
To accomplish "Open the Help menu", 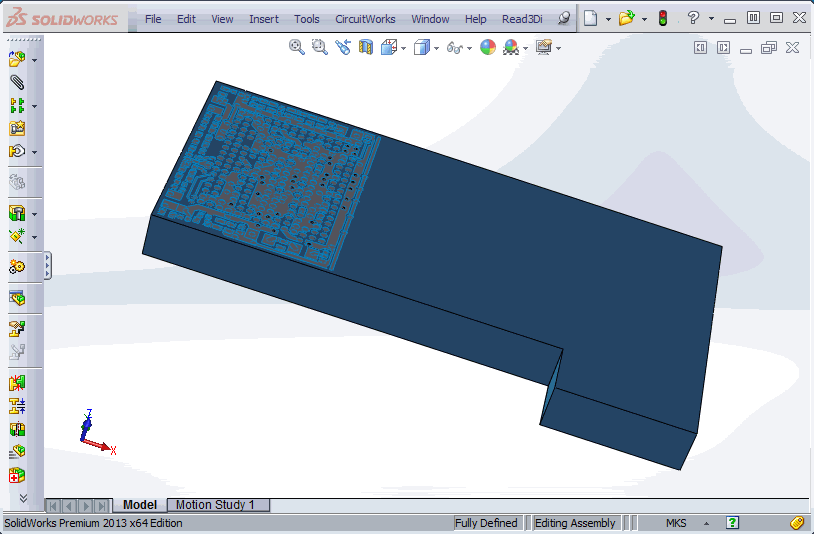I will (475, 19).
